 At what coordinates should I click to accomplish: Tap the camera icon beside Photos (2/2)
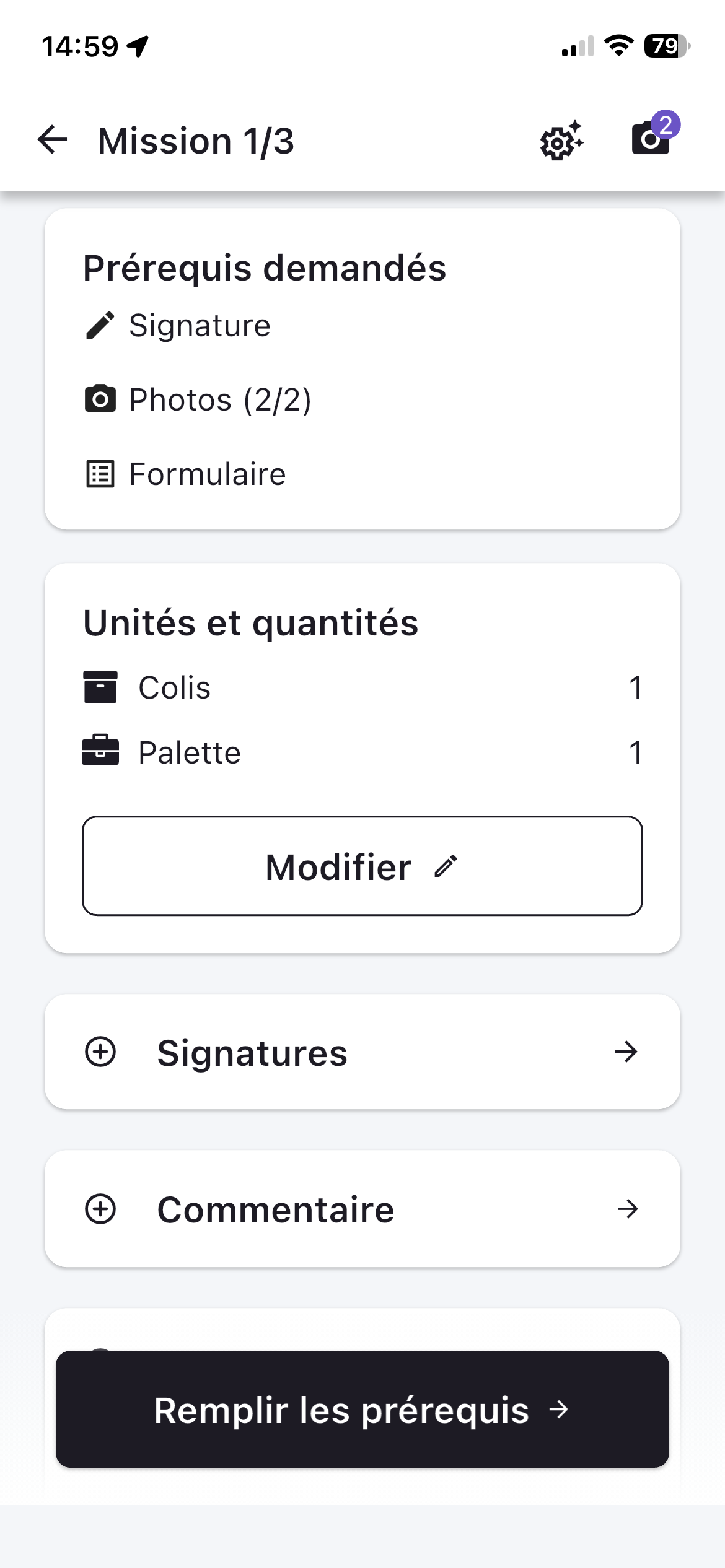(100, 399)
